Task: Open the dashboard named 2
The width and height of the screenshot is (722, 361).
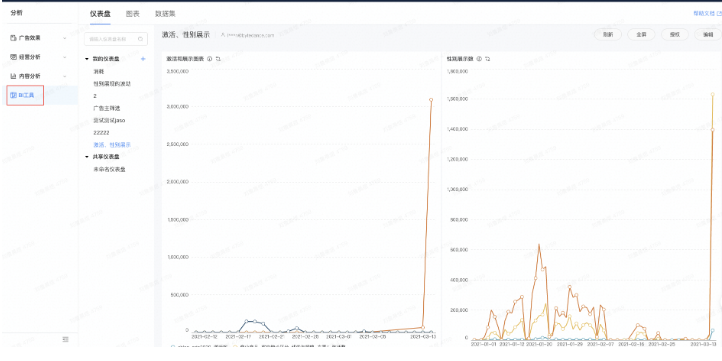Action: click(x=95, y=96)
